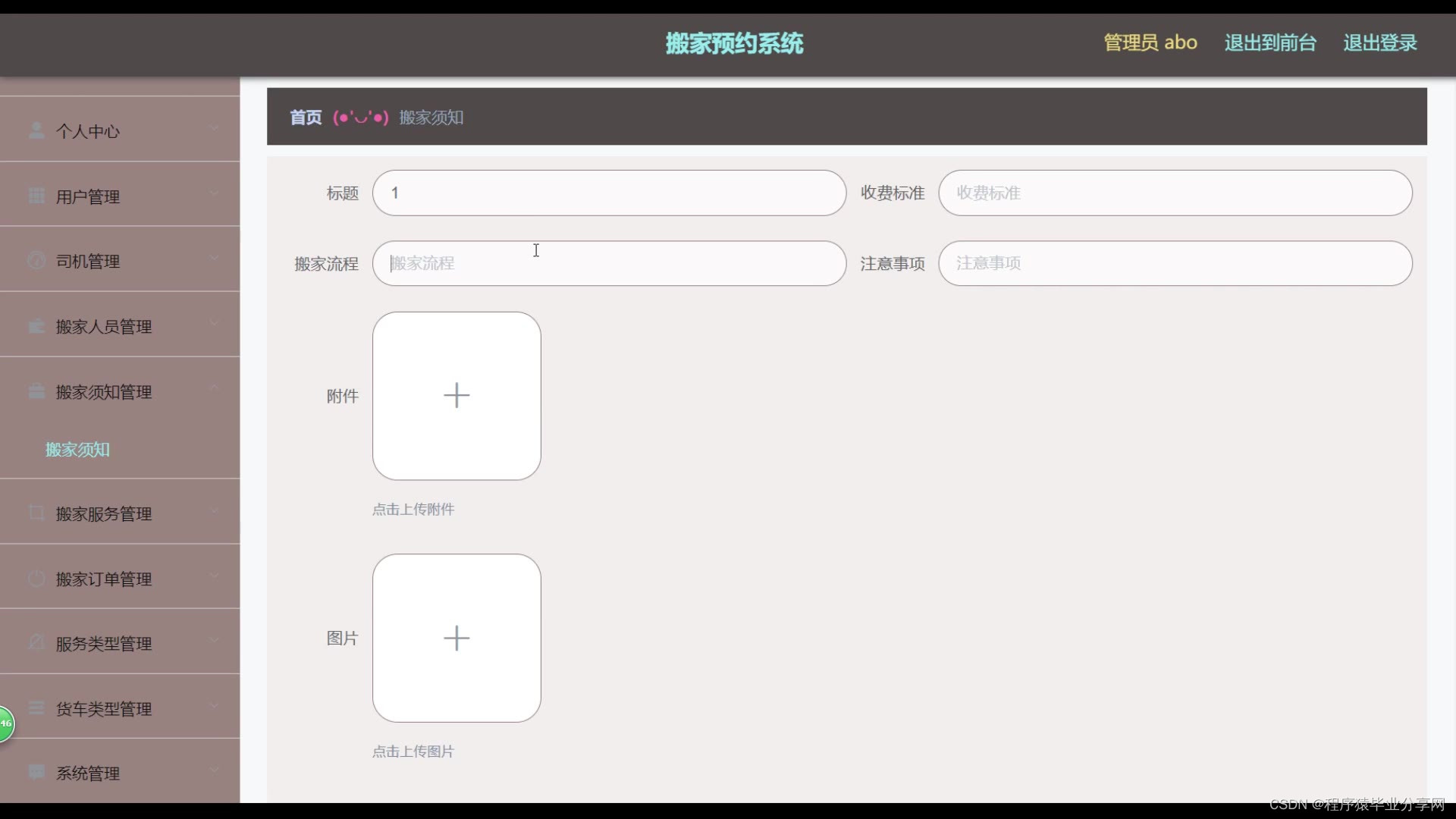Click the grid icon beside 用户管理
Screen dimensions: 1456x819
[36, 196]
